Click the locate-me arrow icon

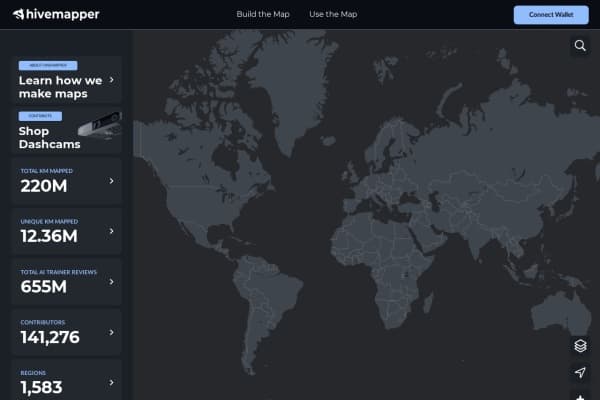pos(580,372)
